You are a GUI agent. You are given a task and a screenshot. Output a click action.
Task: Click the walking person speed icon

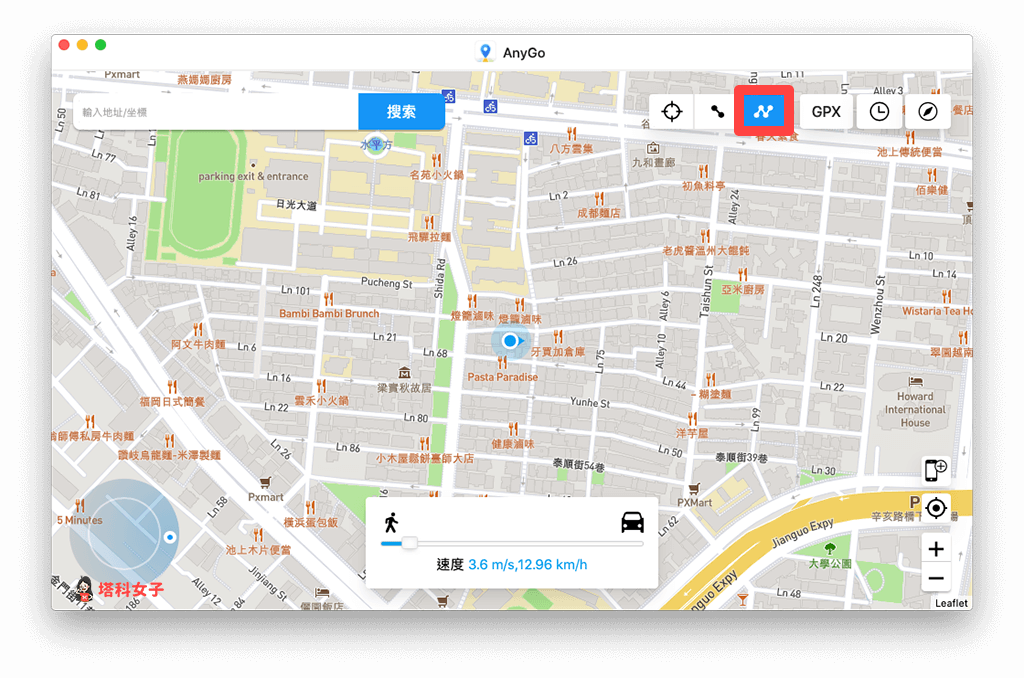390,521
